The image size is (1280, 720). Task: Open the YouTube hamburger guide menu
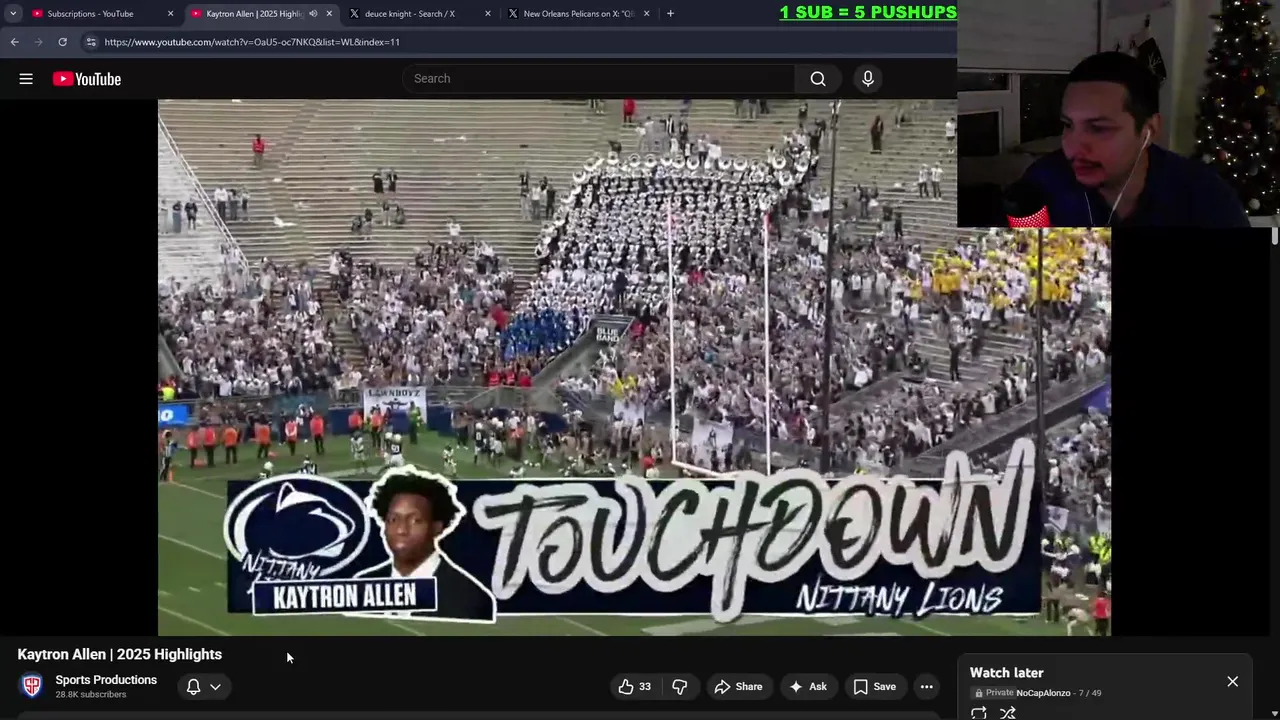click(x=26, y=79)
